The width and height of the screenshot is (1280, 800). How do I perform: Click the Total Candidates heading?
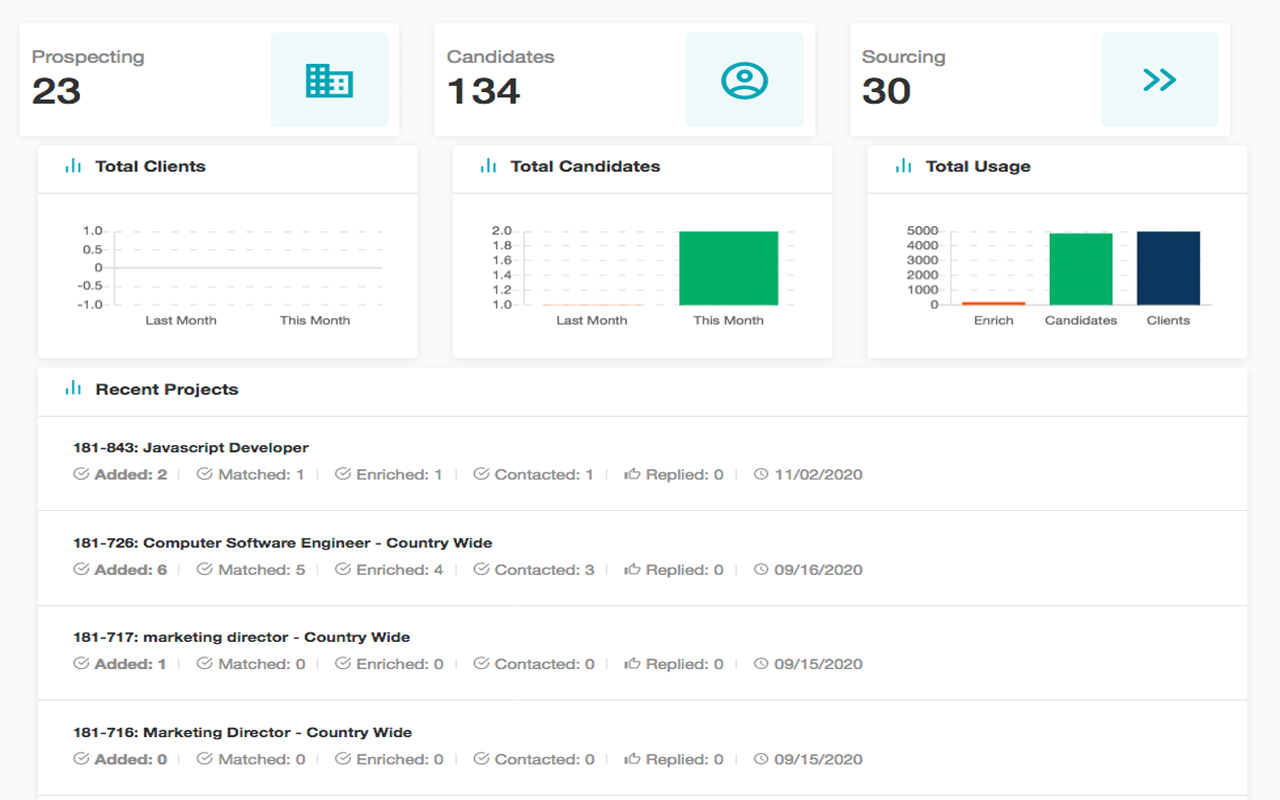[585, 166]
